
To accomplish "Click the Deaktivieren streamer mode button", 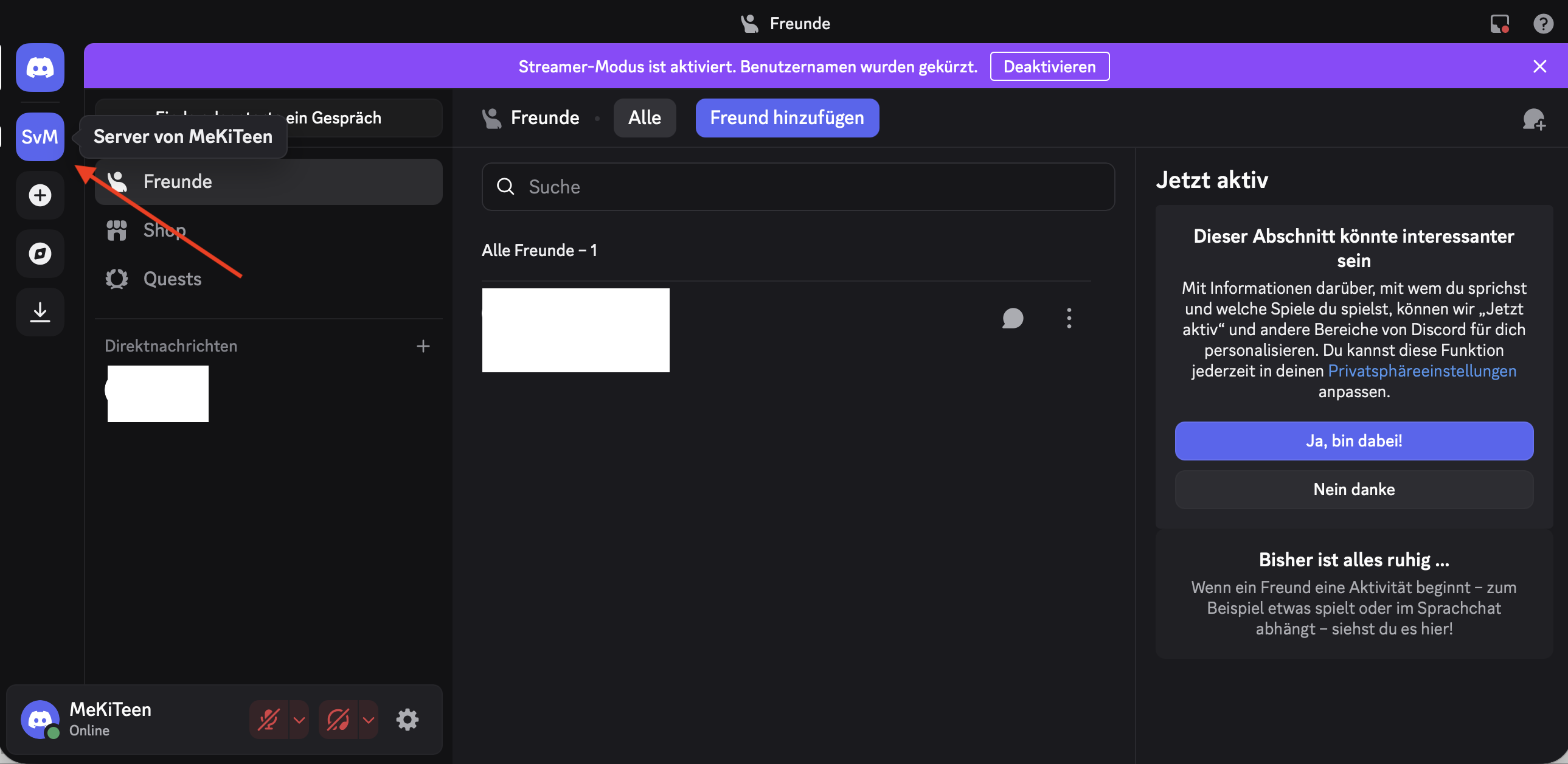I will click(1049, 66).
